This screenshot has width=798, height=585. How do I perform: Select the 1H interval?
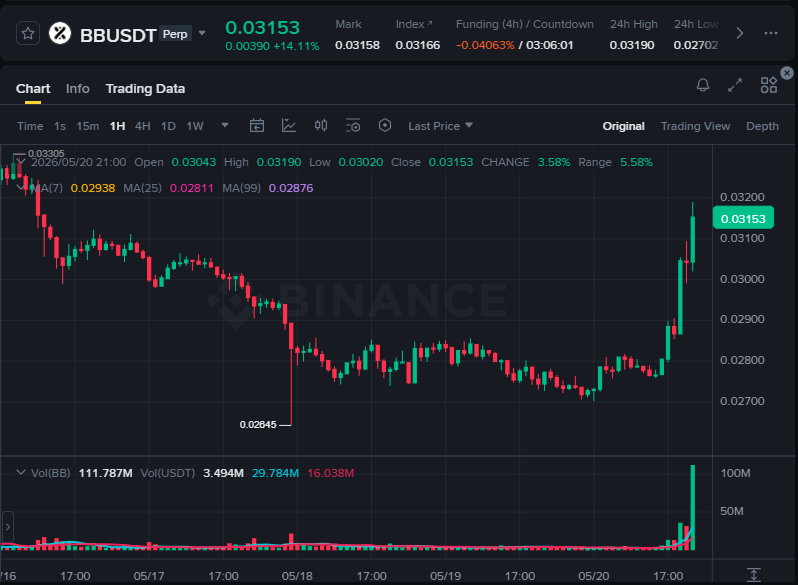click(118, 126)
